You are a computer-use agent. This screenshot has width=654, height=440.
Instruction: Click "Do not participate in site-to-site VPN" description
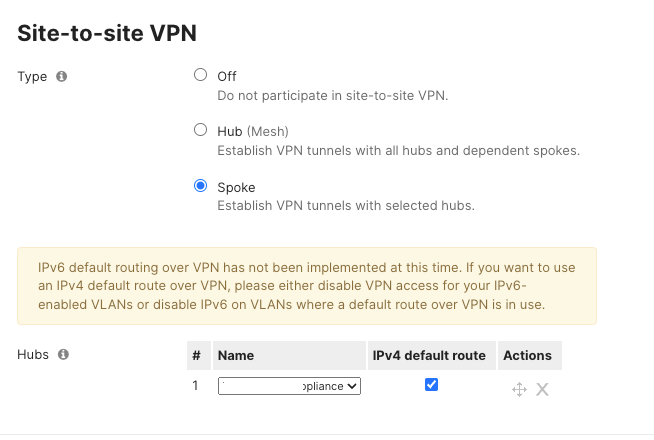coord(332,96)
